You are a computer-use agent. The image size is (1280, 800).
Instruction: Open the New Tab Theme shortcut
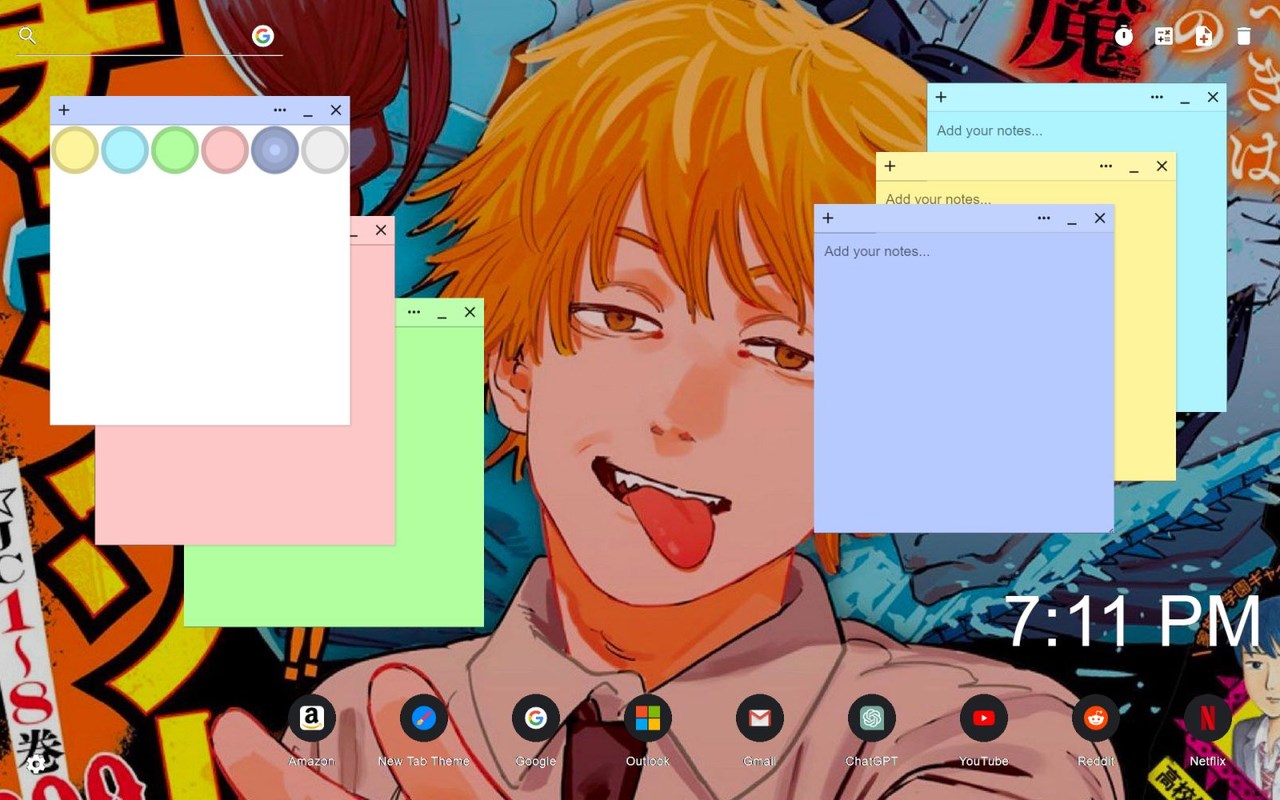[x=424, y=718]
